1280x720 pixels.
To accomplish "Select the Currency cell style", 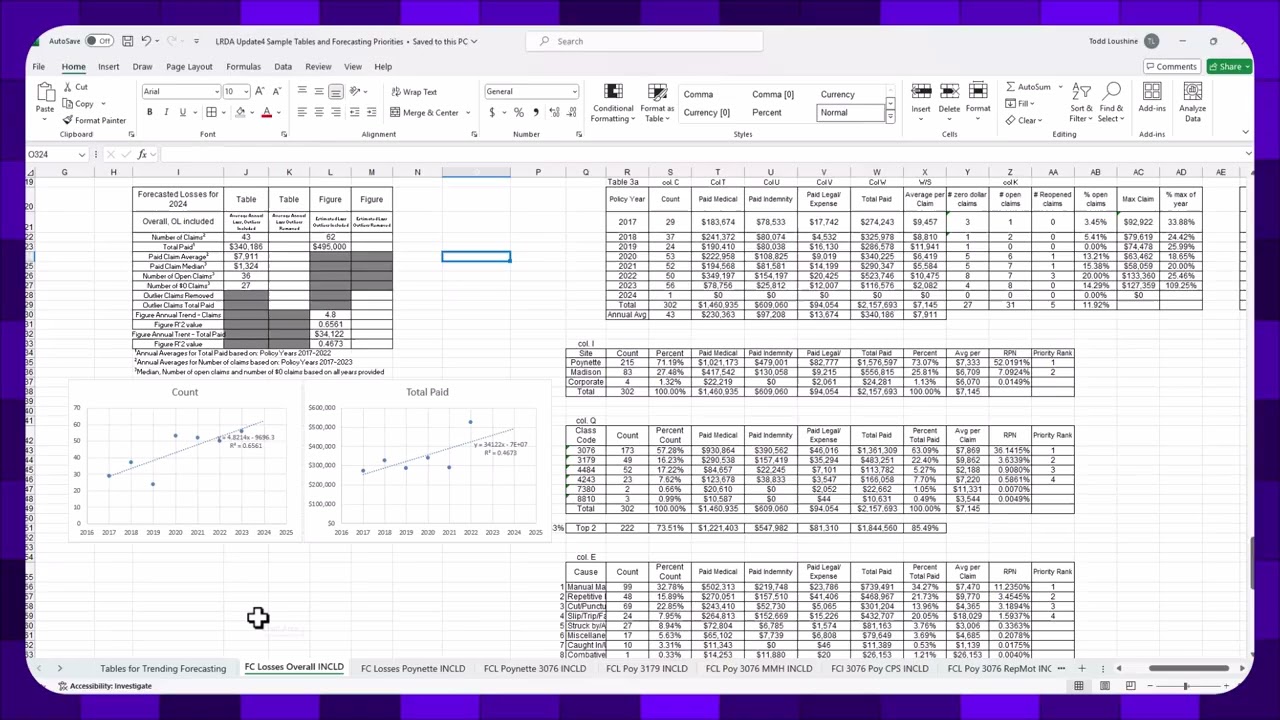I will [x=838, y=94].
